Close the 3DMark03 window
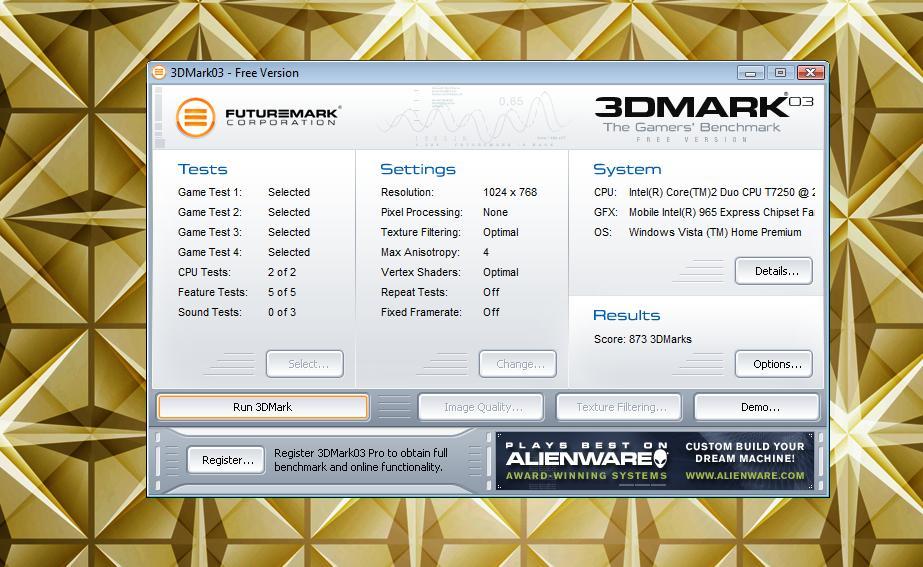Viewport: 923px width, 567px height. point(811,73)
